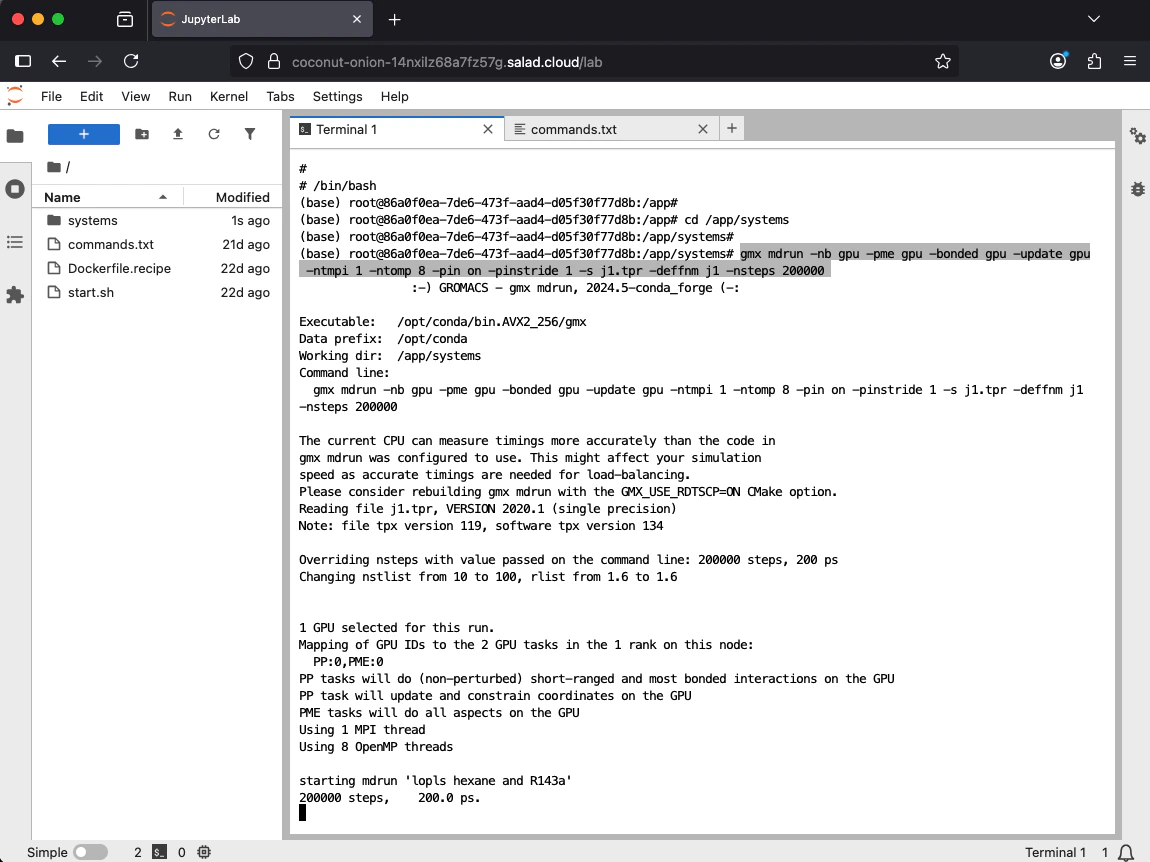
Task: Toggle the Simple interface mode switch
Action: pyautogui.click(x=90, y=852)
